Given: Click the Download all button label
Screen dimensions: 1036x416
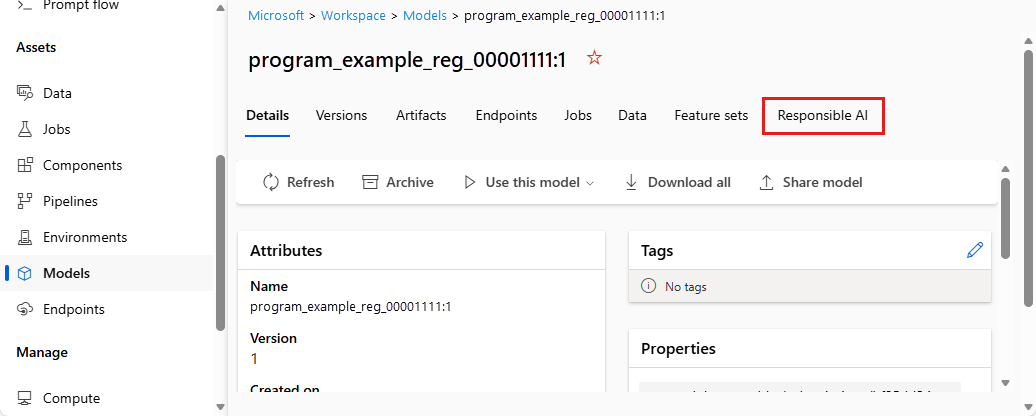Looking at the screenshot, I should (689, 182).
